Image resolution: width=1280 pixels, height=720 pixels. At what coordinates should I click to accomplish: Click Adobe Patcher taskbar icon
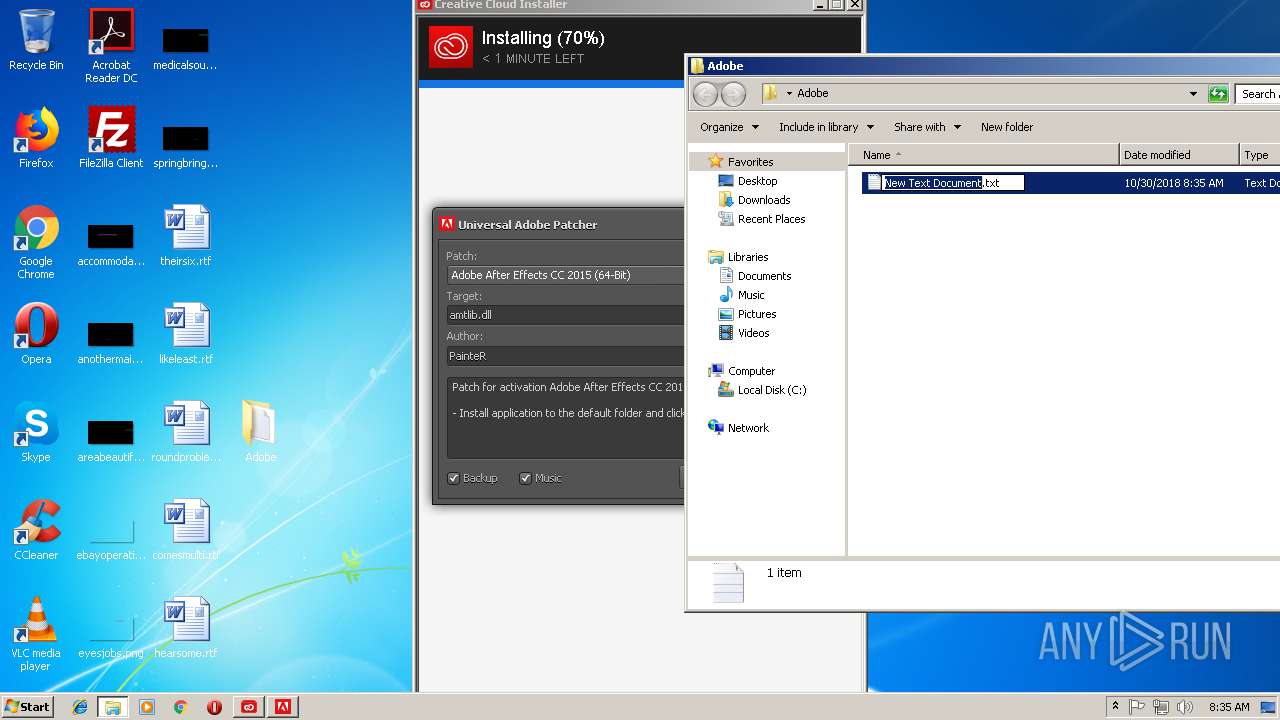[x=283, y=707]
